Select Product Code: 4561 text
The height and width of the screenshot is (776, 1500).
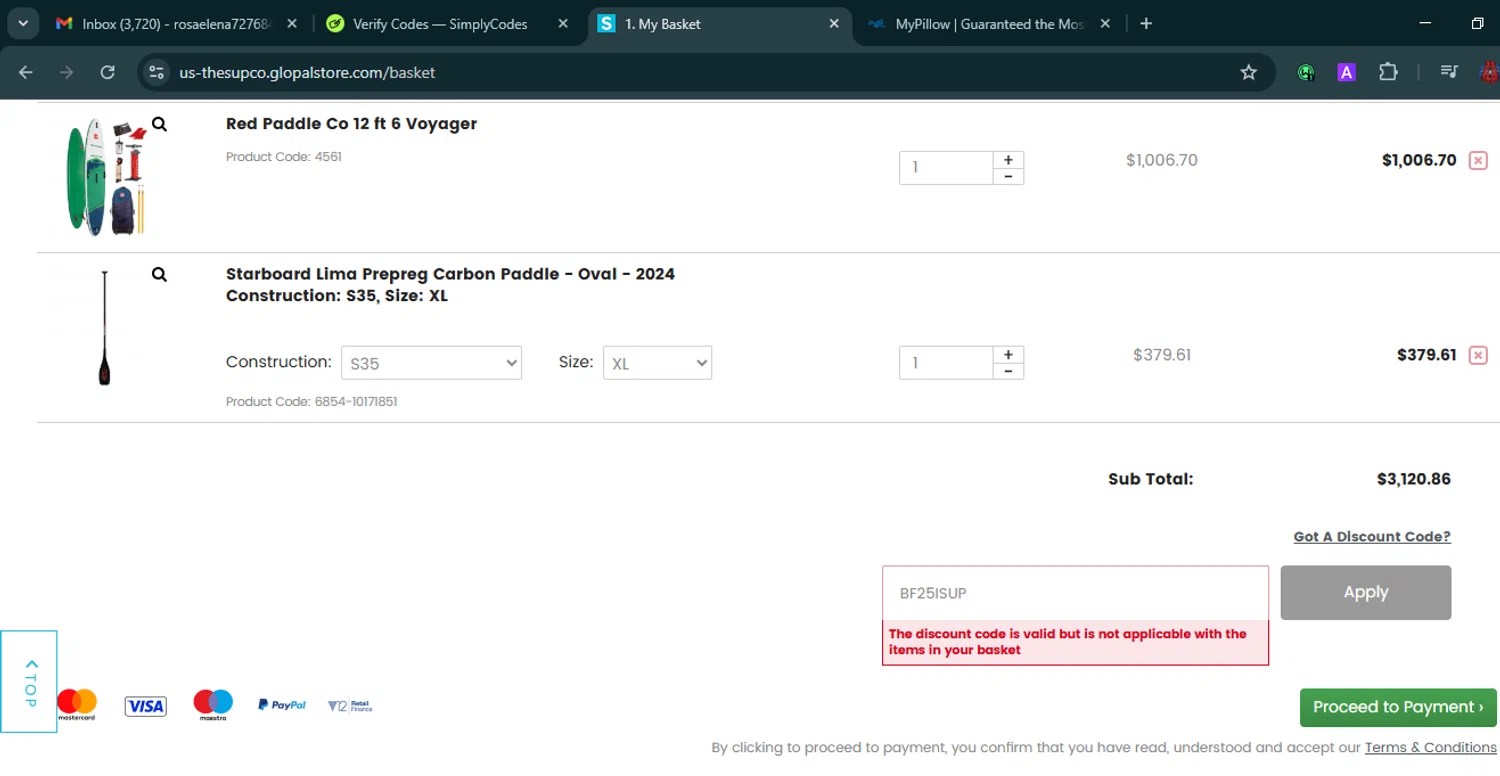pos(284,157)
